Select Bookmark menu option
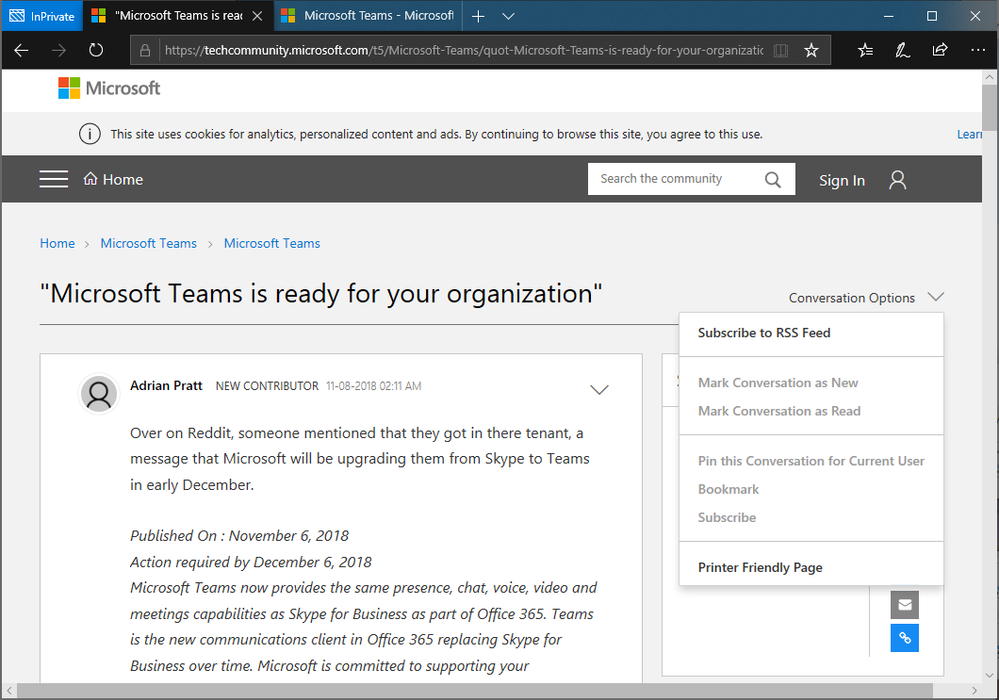Viewport: 999px width, 700px height. [x=728, y=489]
